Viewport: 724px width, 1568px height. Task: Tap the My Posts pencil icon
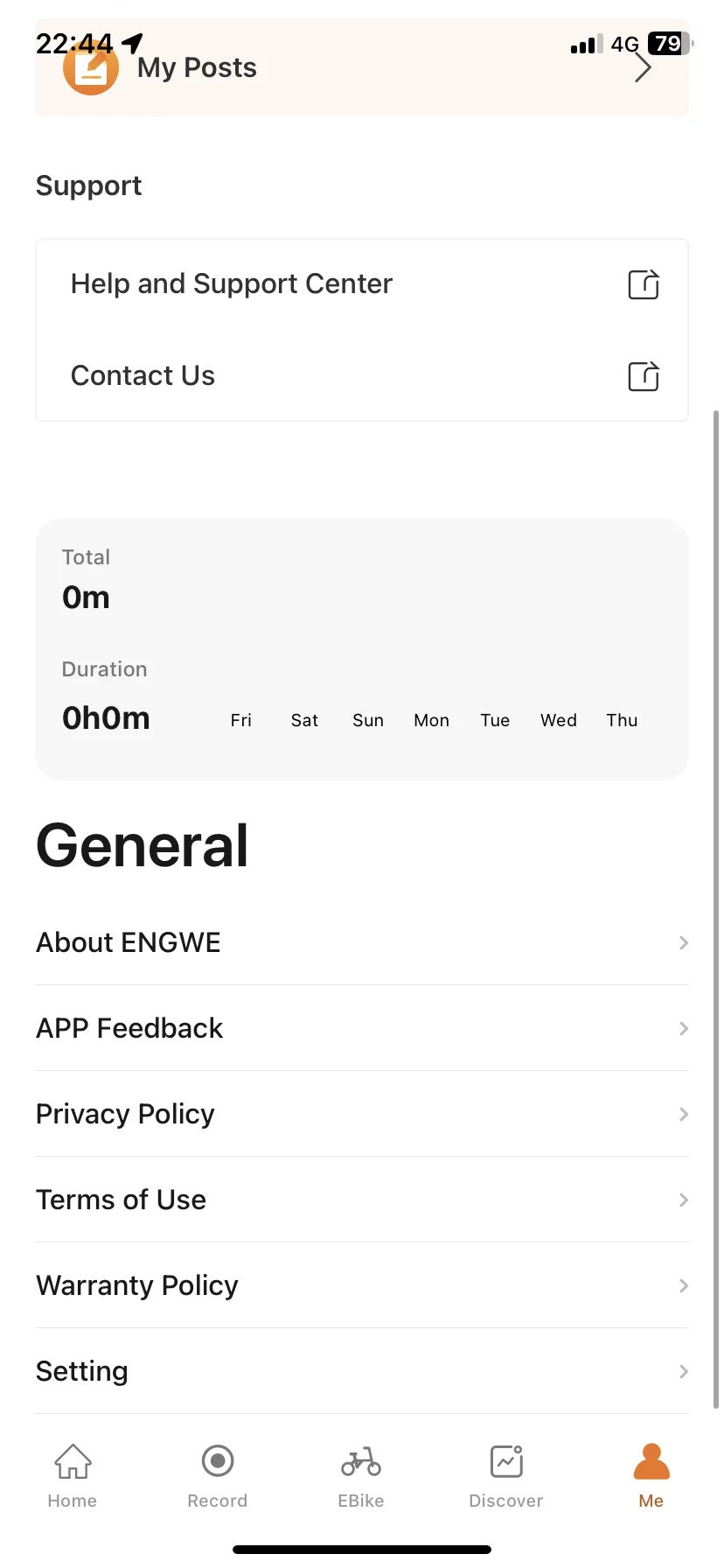pyautogui.click(x=91, y=70)
